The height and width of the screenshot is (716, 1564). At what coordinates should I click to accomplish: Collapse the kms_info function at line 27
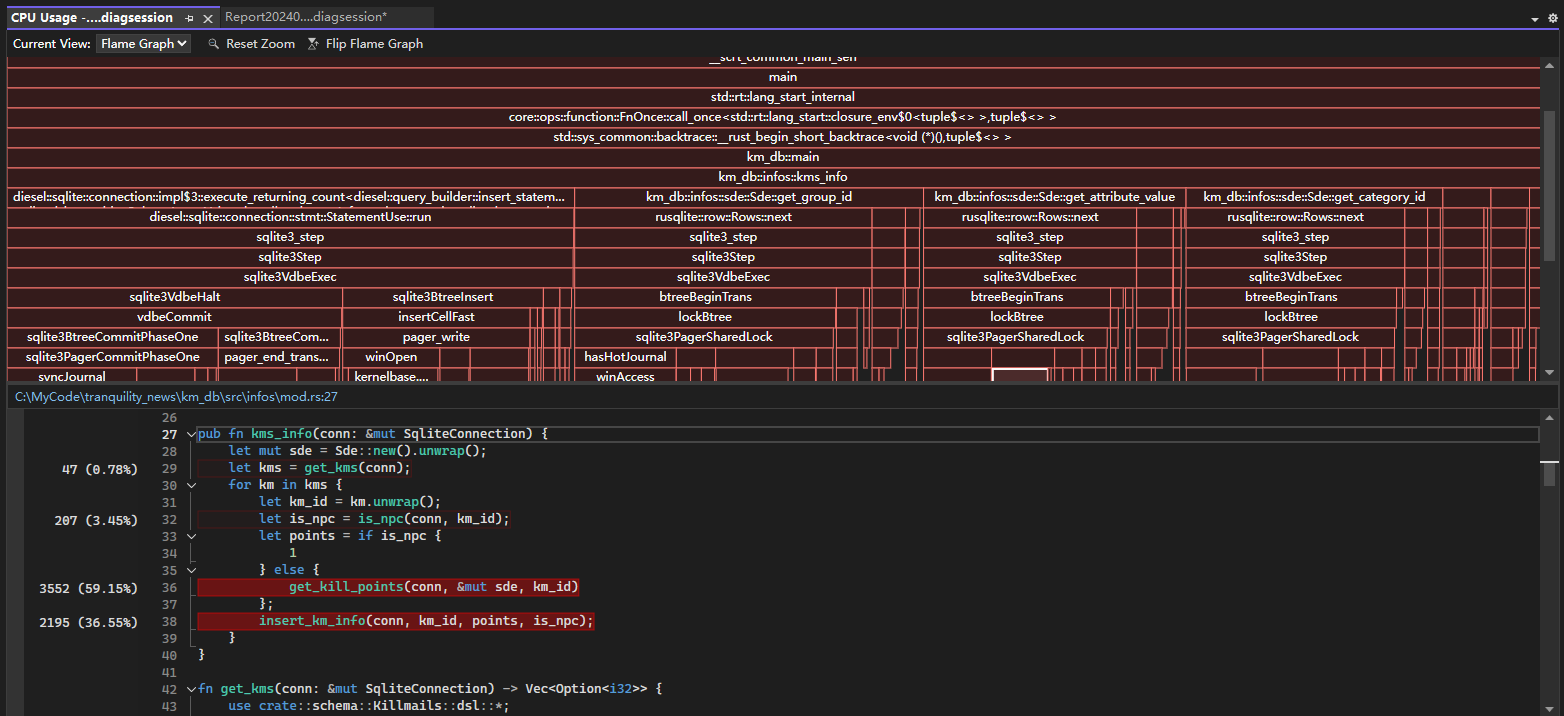pos(191,435)
